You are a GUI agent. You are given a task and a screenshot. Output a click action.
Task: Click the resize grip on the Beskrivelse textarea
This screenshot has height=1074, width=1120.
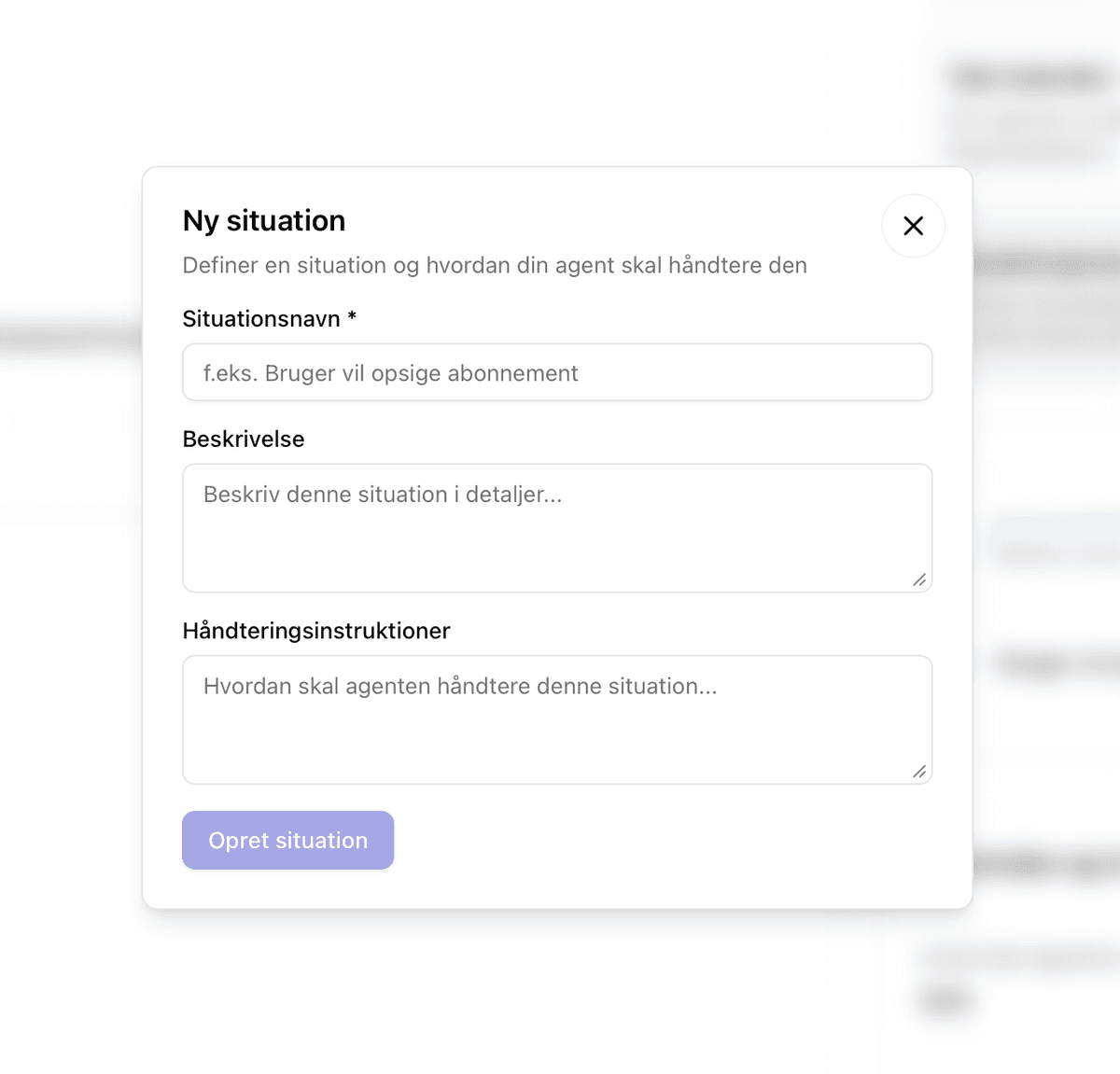919,579
